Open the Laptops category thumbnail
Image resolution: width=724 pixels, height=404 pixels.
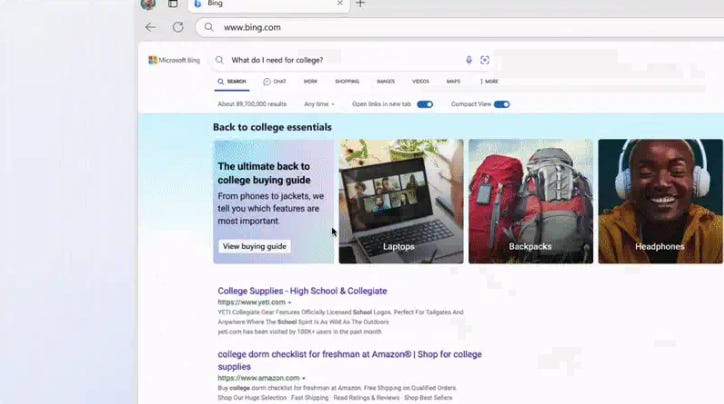[x=401, y=201]
